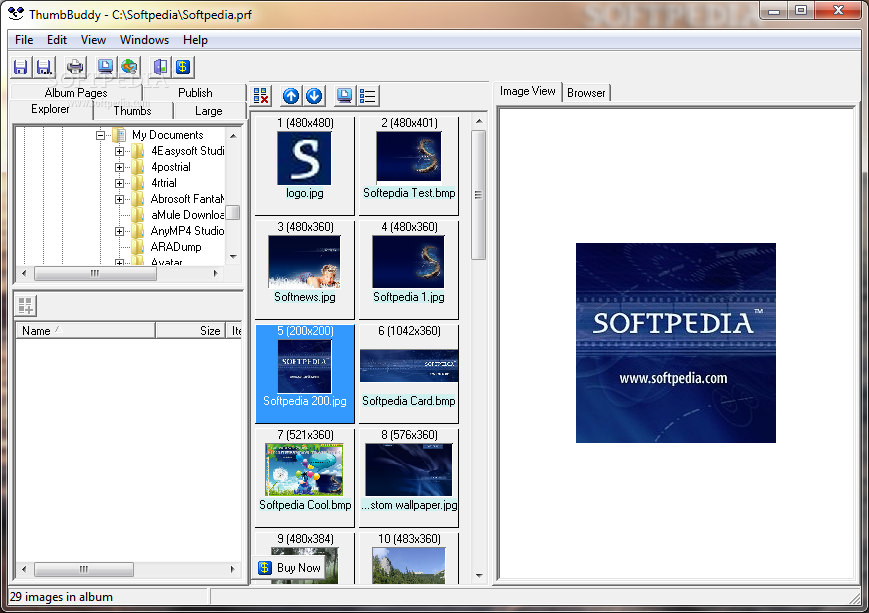Sort file list by Size column header
This screenshot has height=613, width=869.
click(x=191, y=331)
